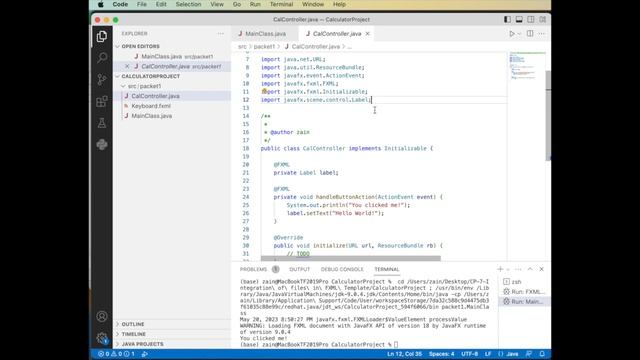Expand the Timeline section
Viewport: 640px width, 360px height.
pos(133,334)
